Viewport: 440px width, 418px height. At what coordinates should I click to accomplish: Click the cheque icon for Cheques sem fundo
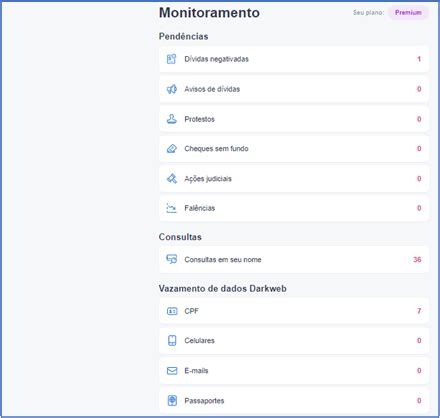point(172,148)
